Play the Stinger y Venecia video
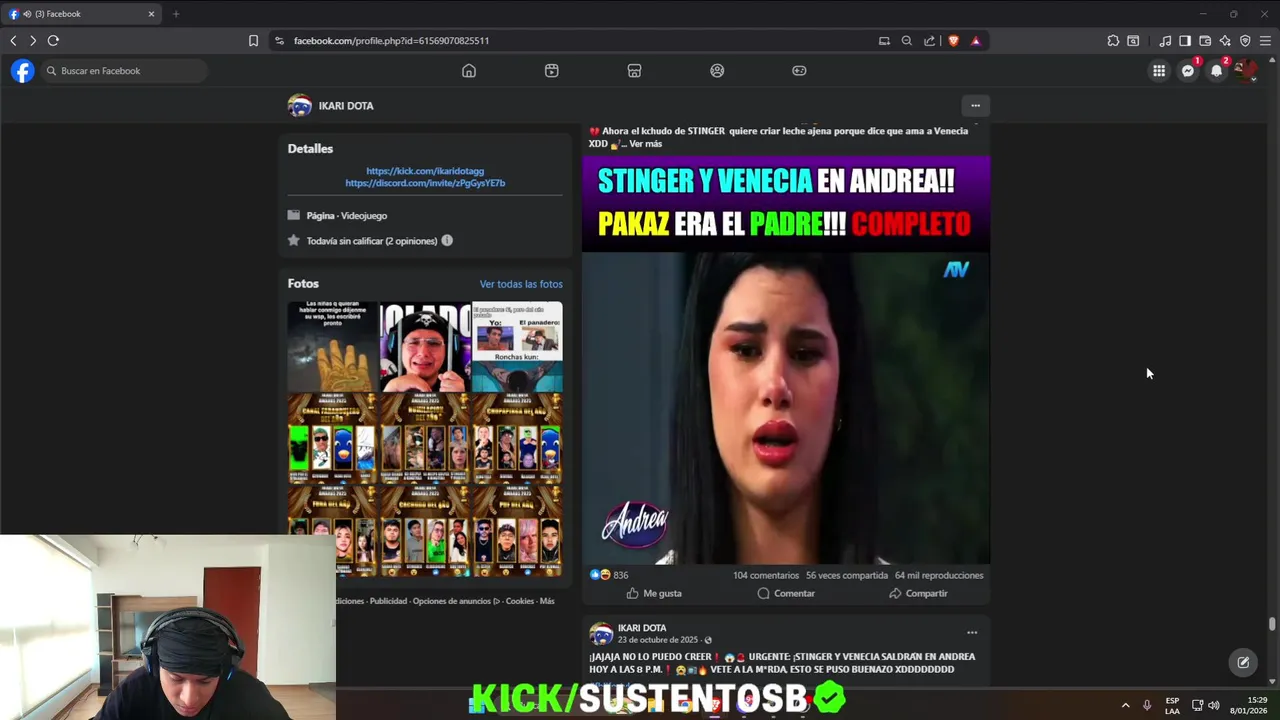 pyautogui.click(x=786, y=360)
